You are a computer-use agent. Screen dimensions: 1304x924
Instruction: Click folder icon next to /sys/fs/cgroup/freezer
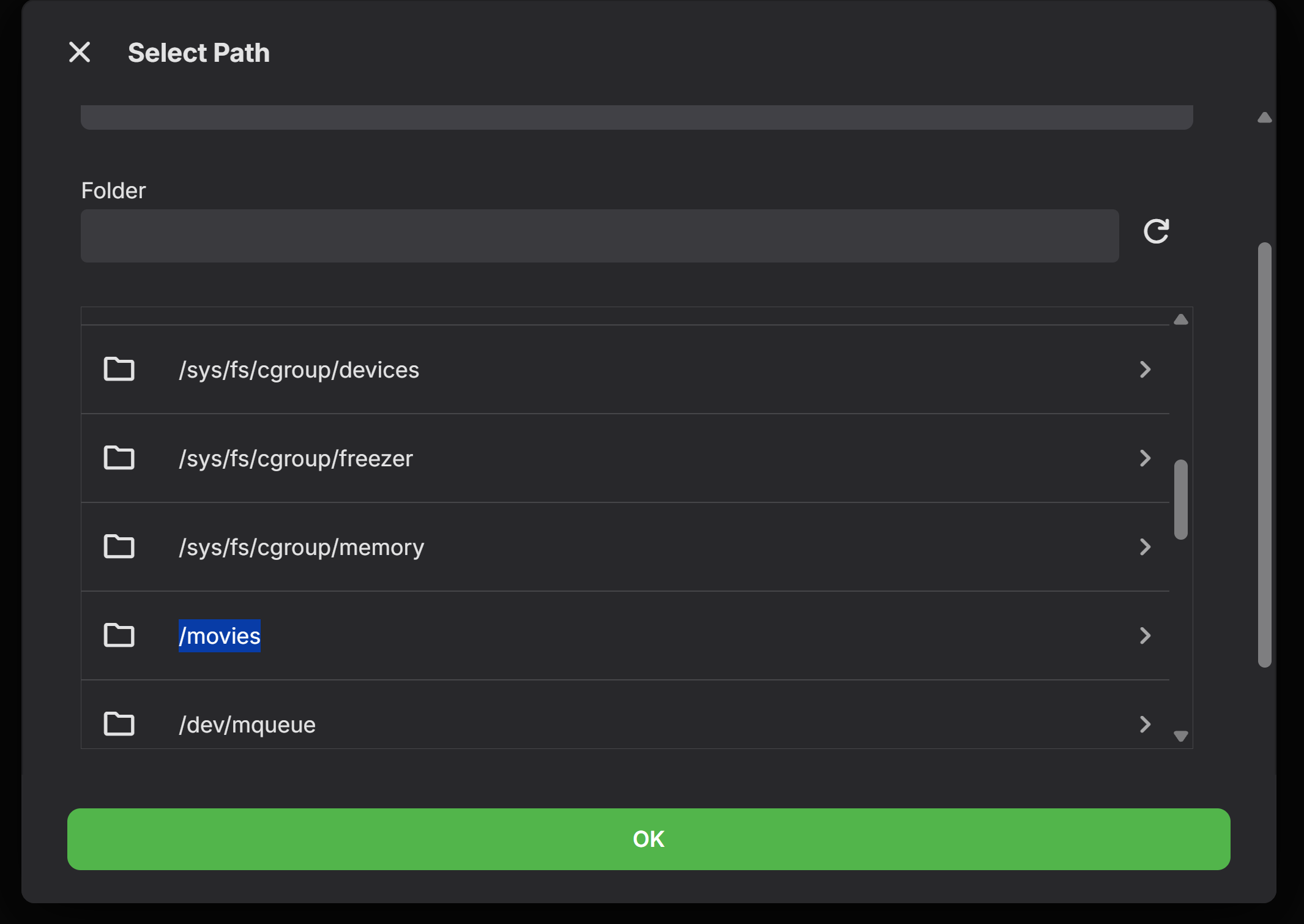click(x=119, y=458)
